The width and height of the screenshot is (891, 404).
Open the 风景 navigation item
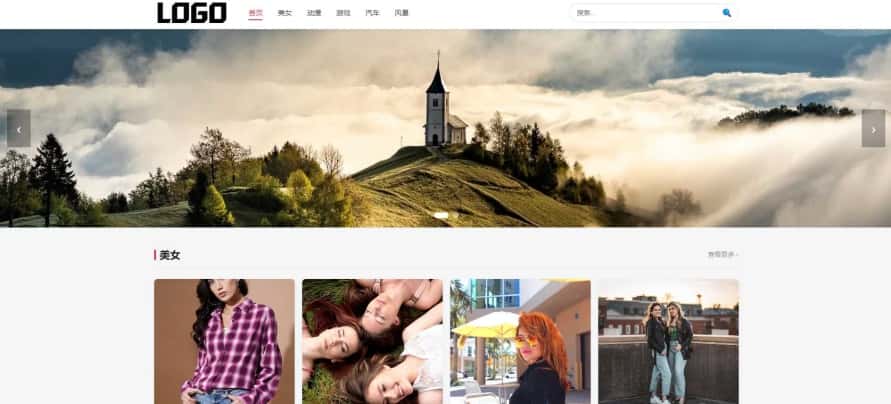point(402,13)
